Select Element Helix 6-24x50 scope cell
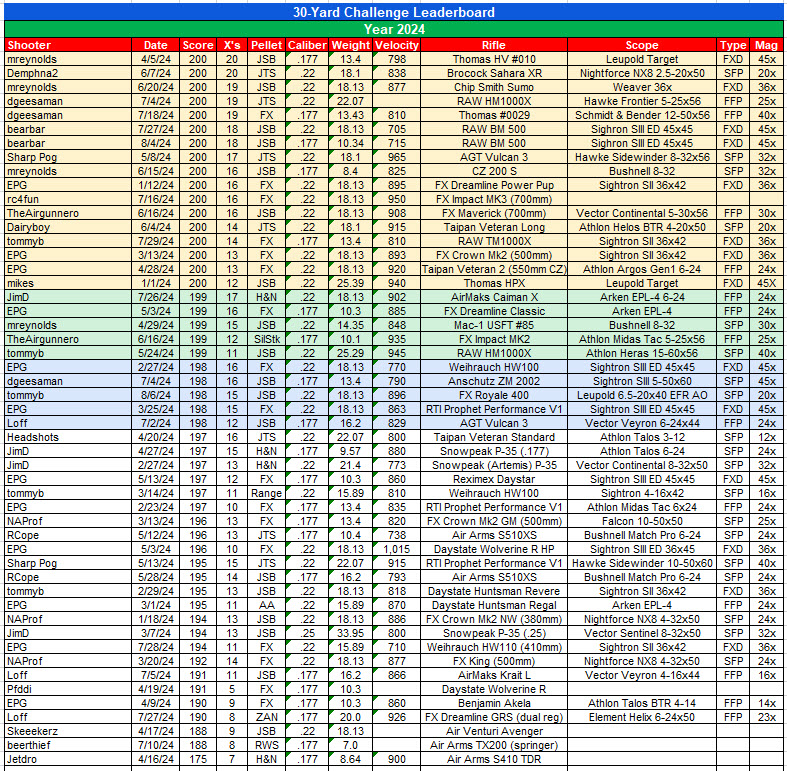The width and height of the screenshot is (787, 771). coord(642,717)
